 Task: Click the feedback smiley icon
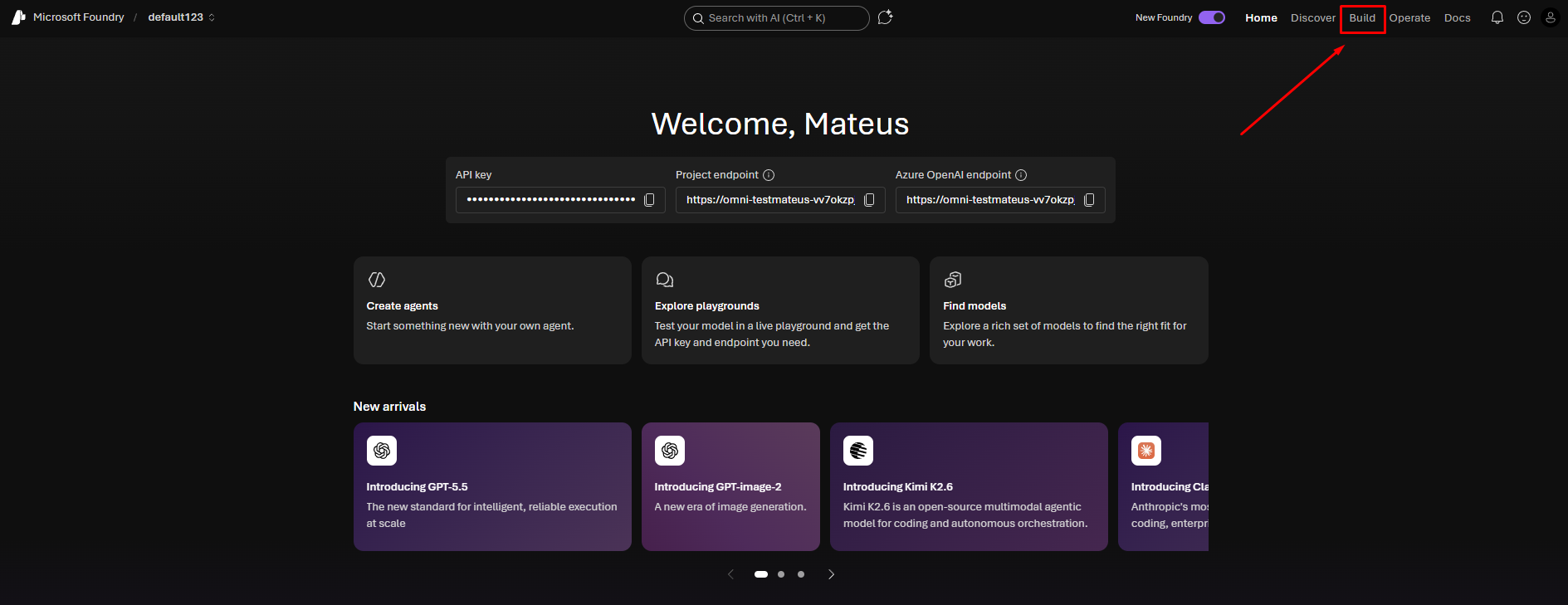click(x=1524, y=17)
